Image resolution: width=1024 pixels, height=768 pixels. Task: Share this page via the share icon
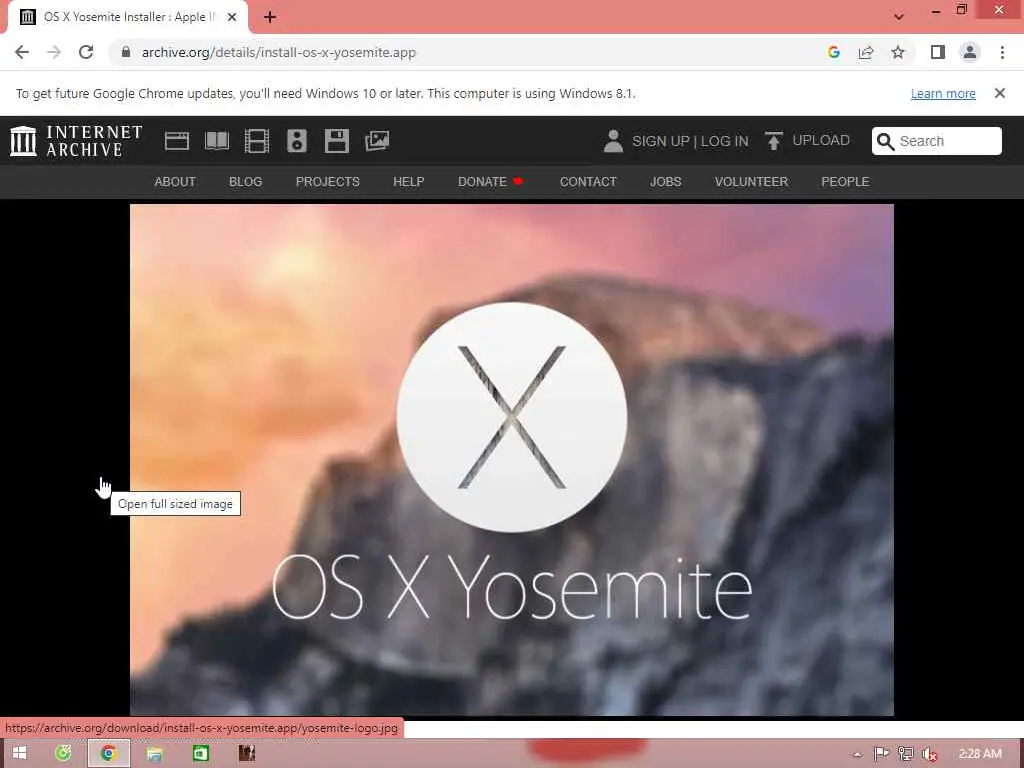(x=865, y=52)
